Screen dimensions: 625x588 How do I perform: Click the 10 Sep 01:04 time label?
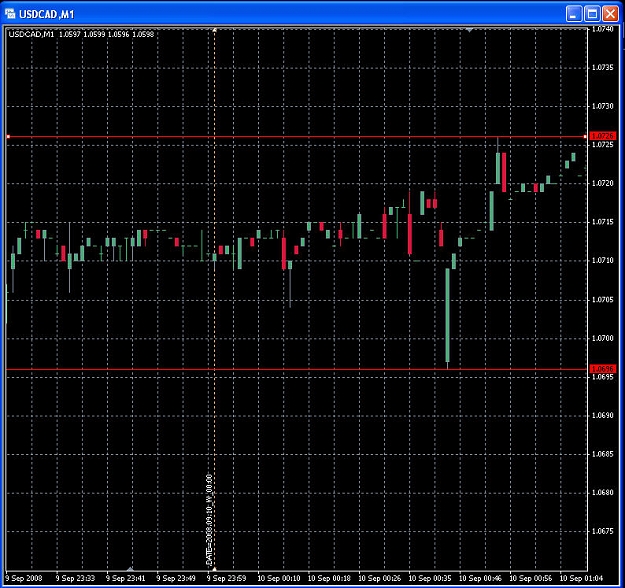pyautogui.click(x=581, y=578)
